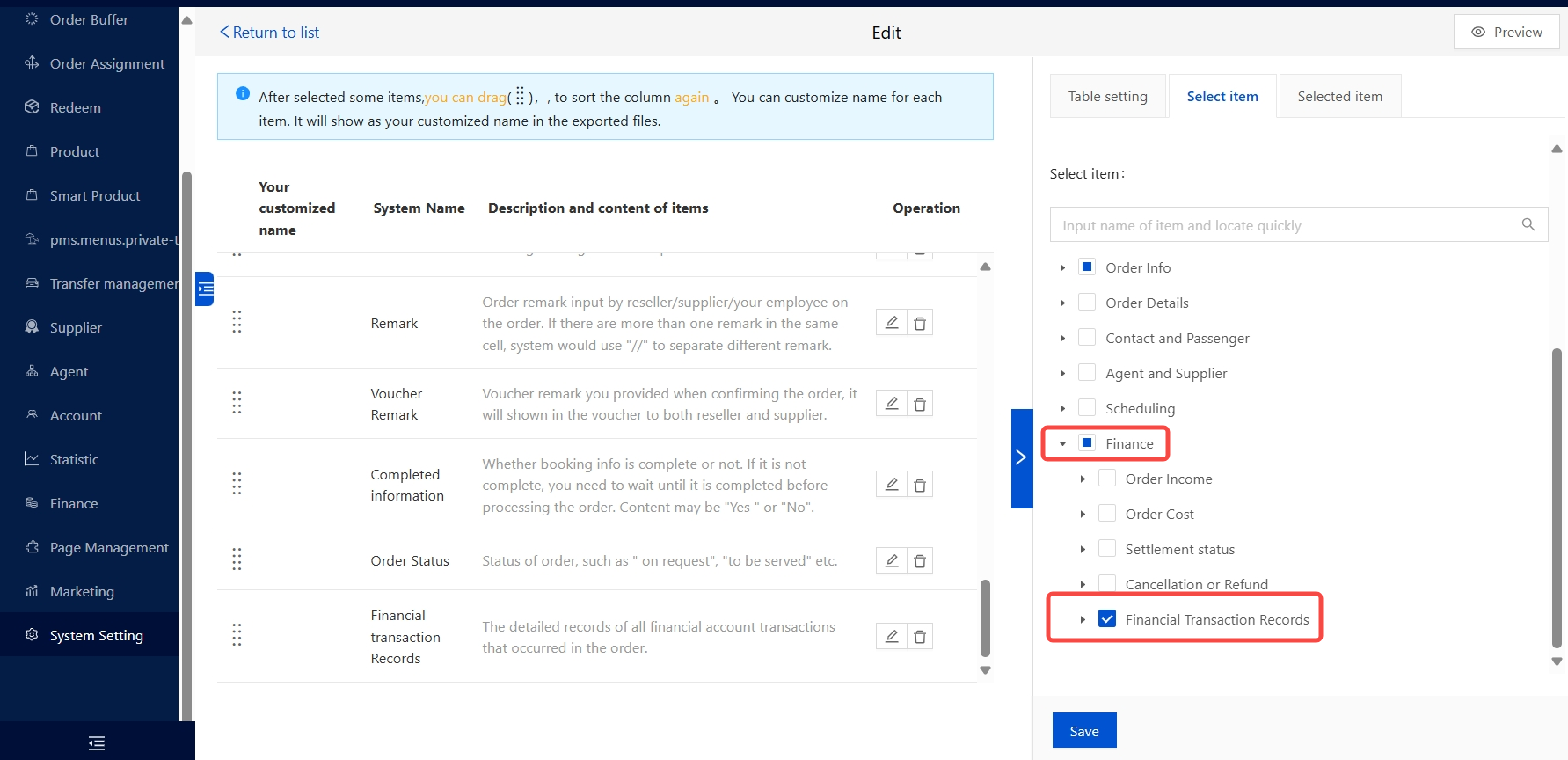Screen dimensions: 1568x760
Task: Click trash icon for Financial transaction Records
Action: [919, 637]
